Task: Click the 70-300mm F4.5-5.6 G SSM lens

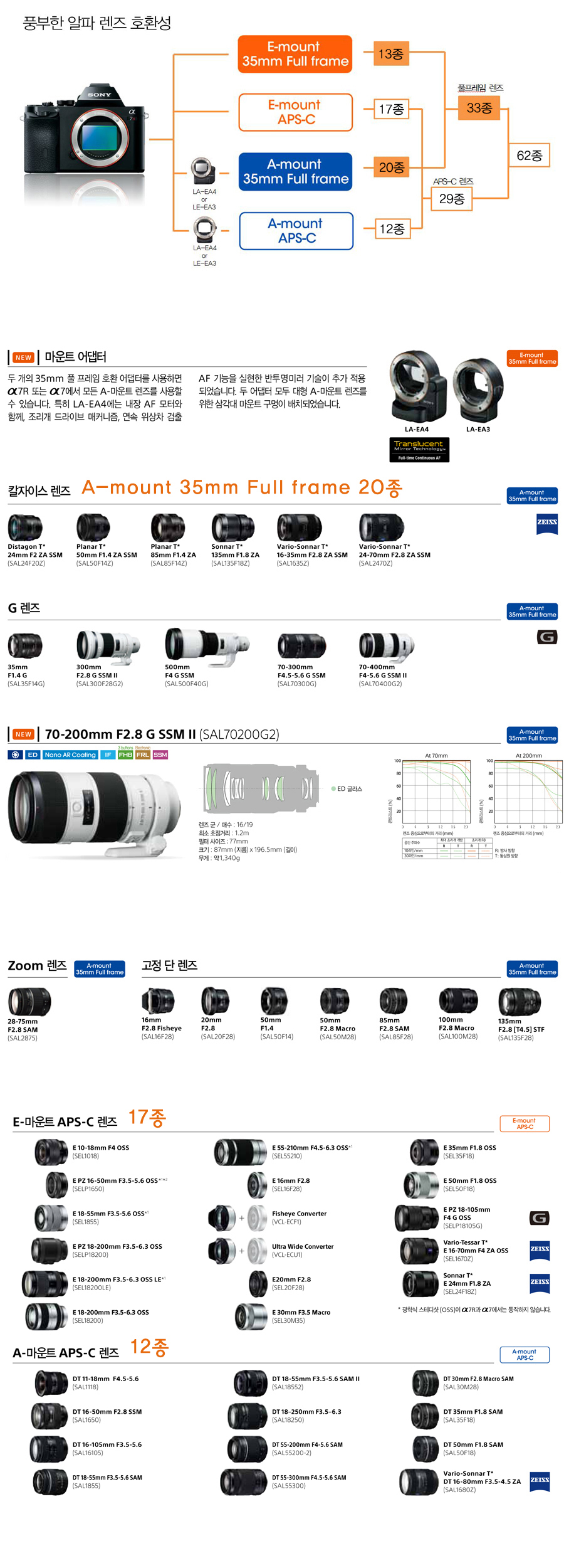Action: coord(302,645)
